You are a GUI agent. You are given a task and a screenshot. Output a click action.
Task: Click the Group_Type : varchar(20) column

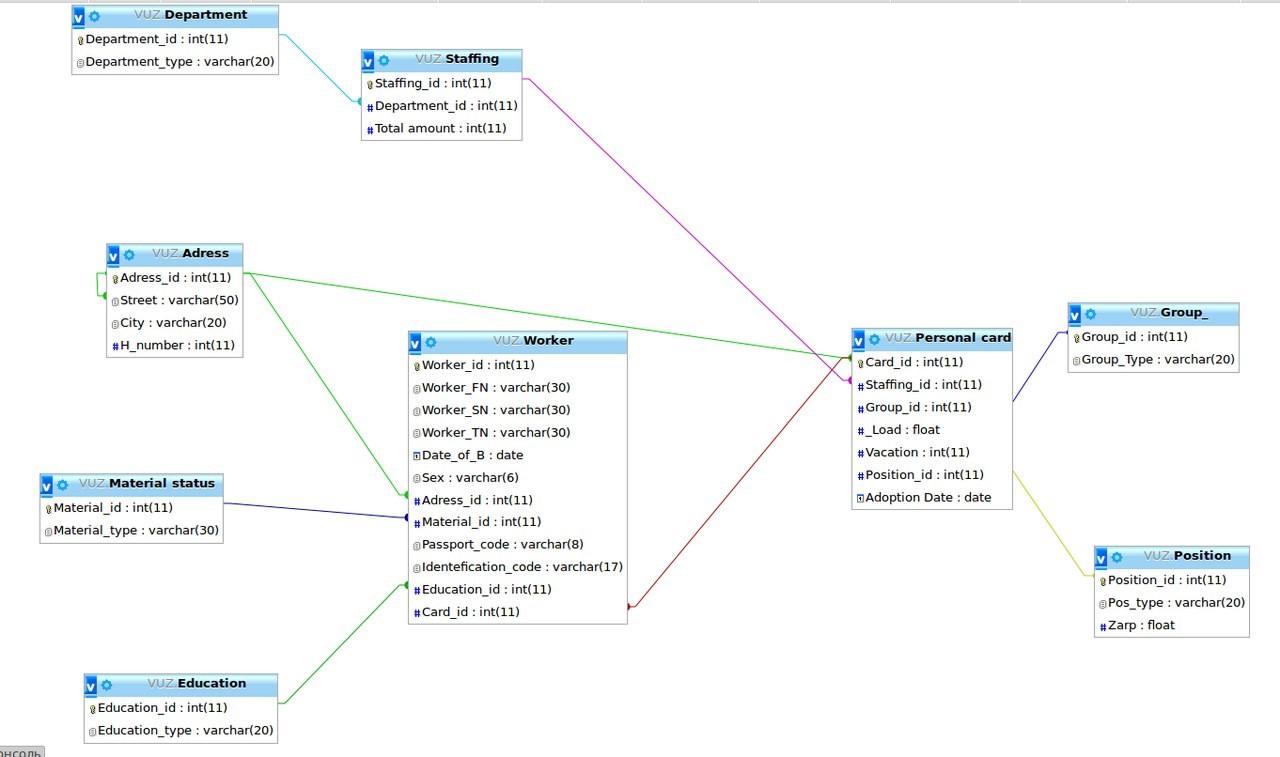tap(1154, 360)
